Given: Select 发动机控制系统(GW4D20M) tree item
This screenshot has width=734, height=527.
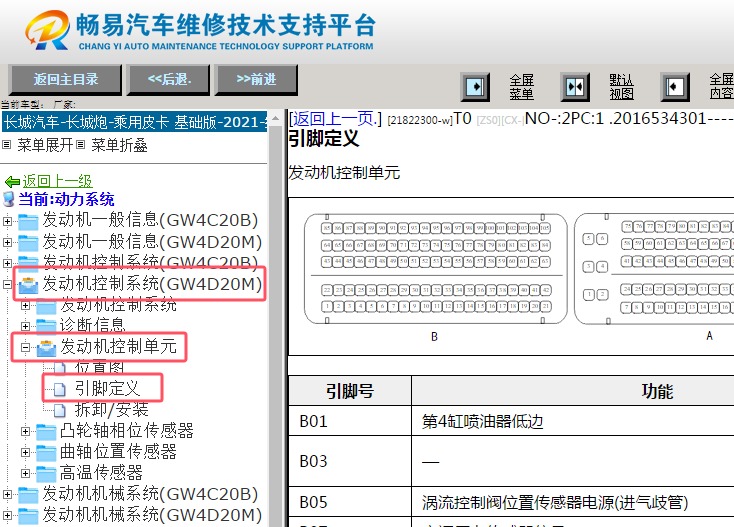Looking at the screenshot, I should click(x=152, y=284).
